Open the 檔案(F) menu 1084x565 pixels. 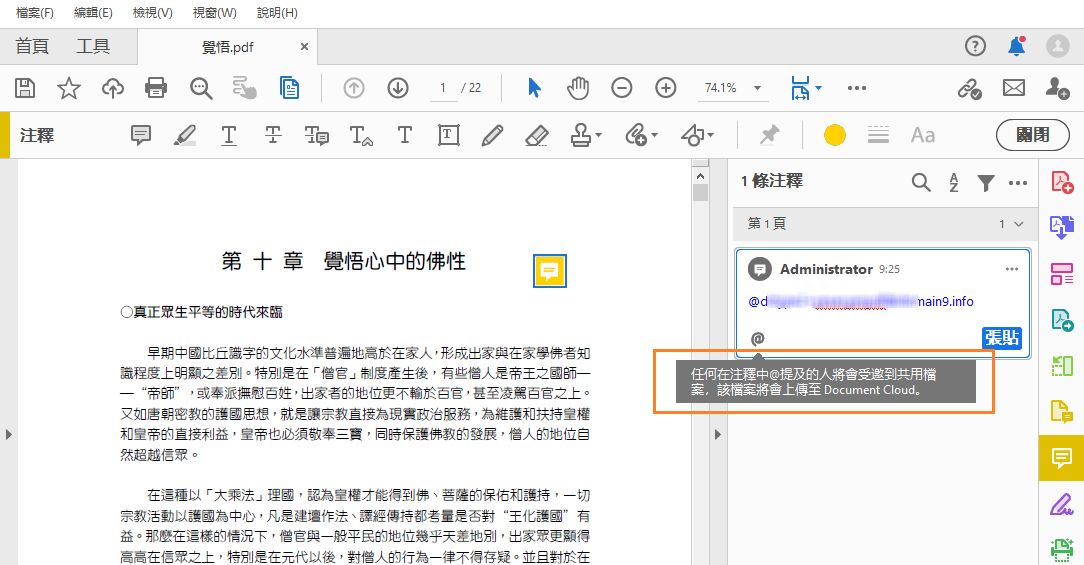coord(35,13)
